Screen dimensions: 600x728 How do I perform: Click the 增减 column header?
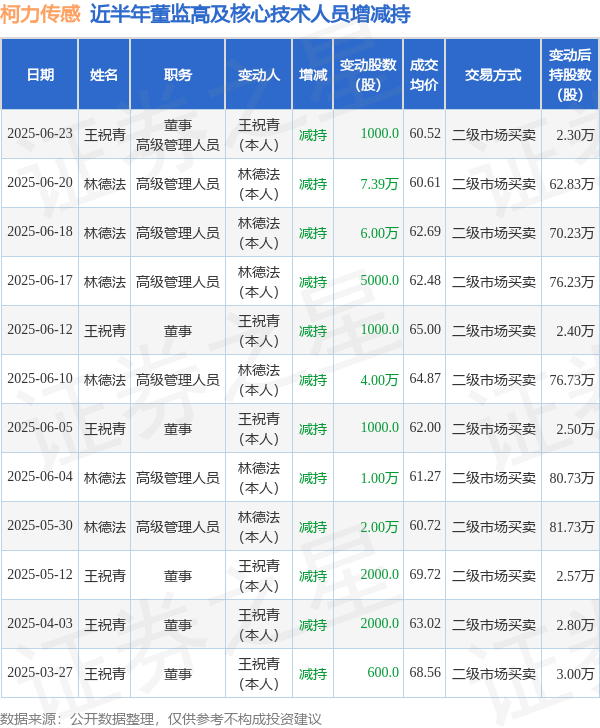(313, 75)
